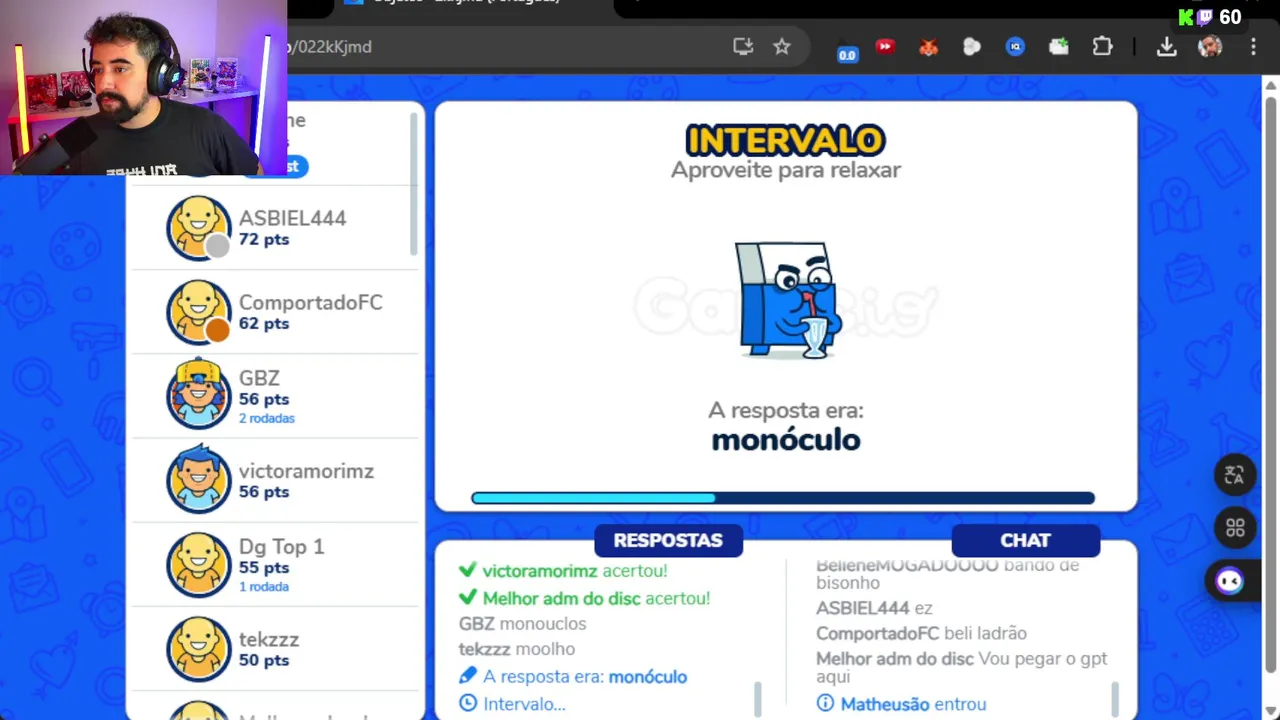
Task: Click the ComportadoFC player name
Action: click(x=310, y=302)
